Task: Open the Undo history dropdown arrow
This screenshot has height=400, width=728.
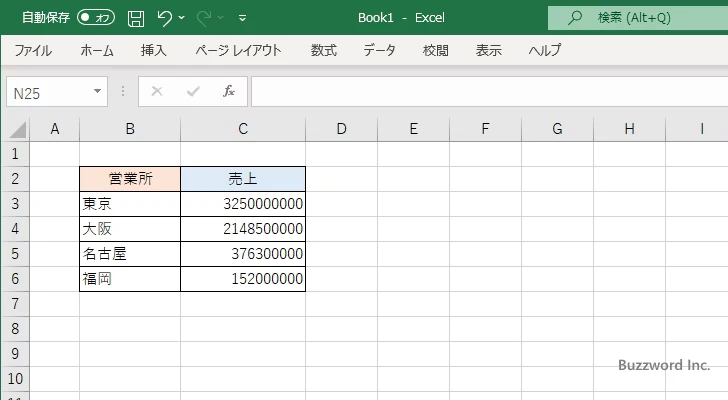Action: [x=182, y=18]
